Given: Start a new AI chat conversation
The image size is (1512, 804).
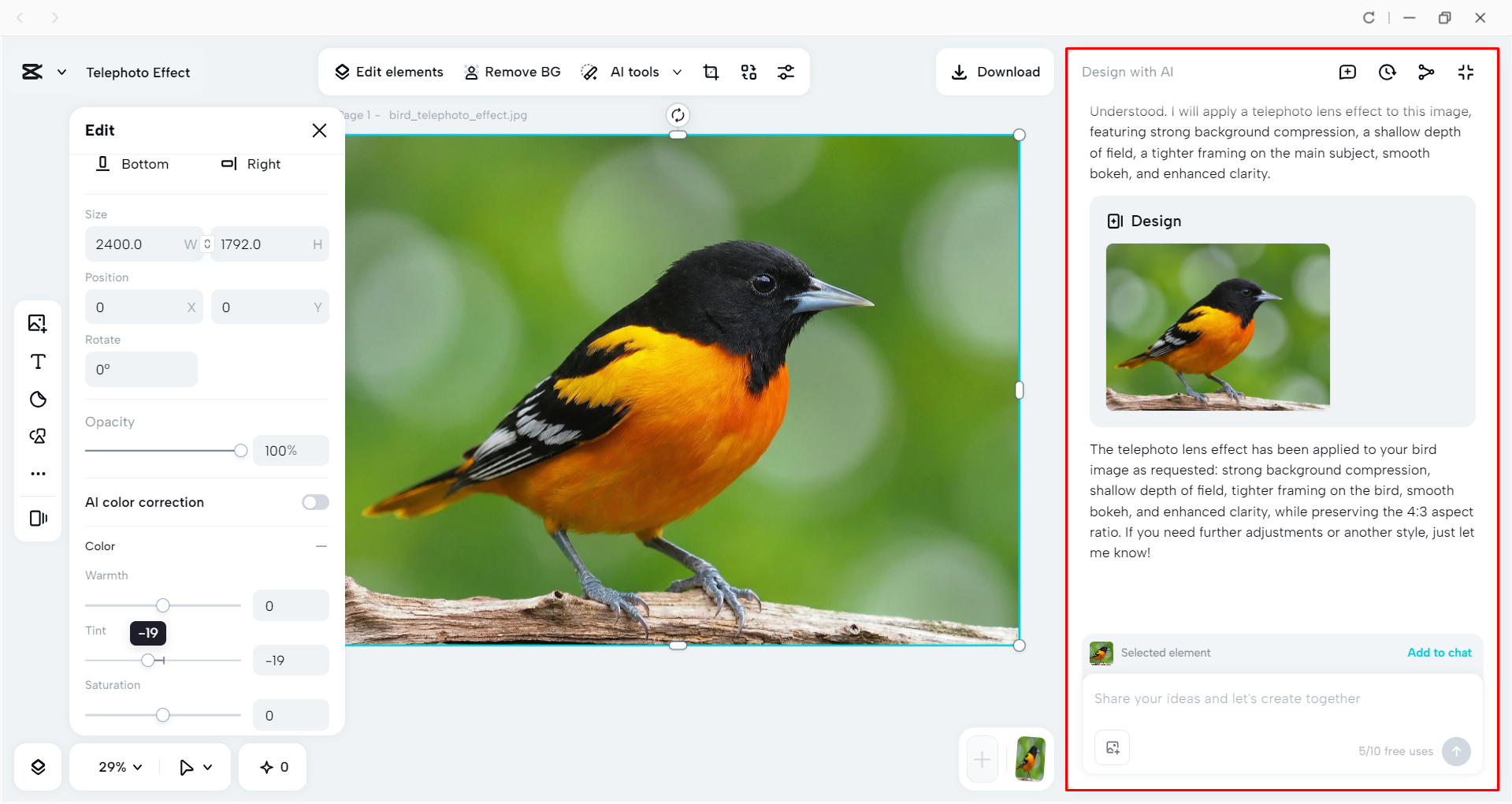Looking at the screenshot, I should pyautogui.click(x=1348, y=72).
